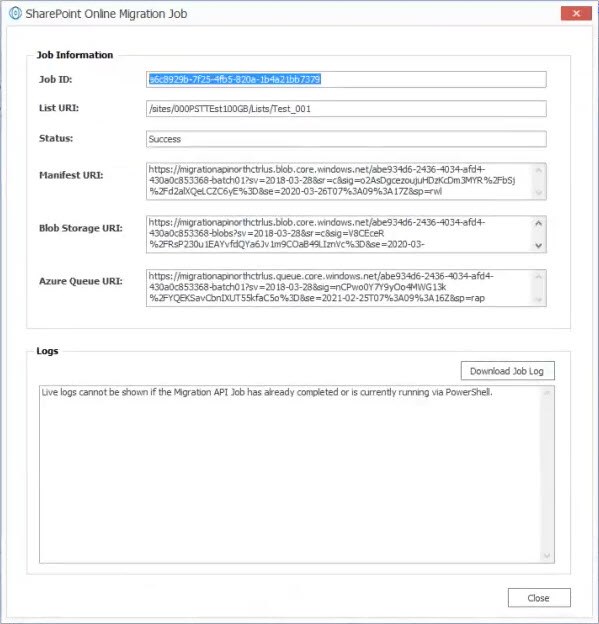Image resolution: width=599 pixels, height=624 pixels.
Task: Select the Job ID text field
Action: point(346,80)
